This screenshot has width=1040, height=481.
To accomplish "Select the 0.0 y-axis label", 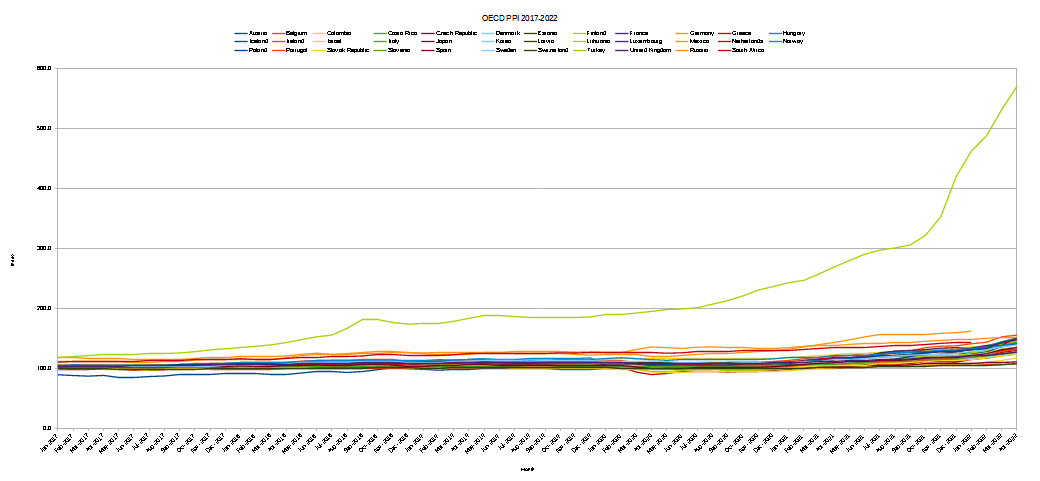I will pyautogui.click(x=46, y=429).
